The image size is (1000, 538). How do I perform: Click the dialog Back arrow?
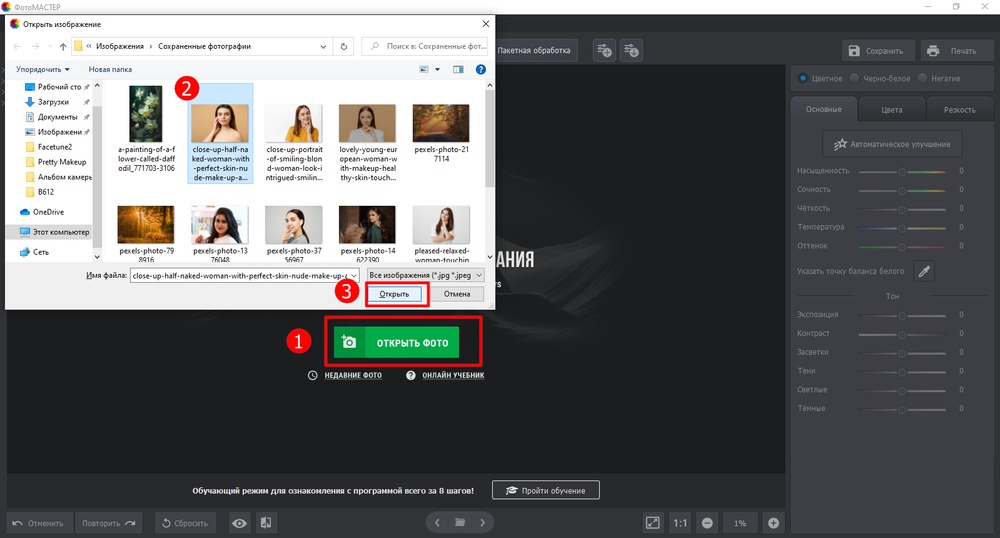tap(17, 46)
